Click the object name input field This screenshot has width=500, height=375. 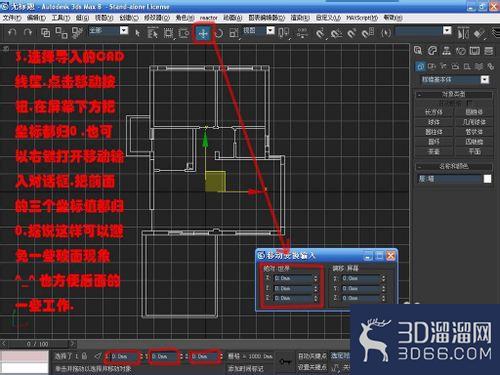pos(449,179)
